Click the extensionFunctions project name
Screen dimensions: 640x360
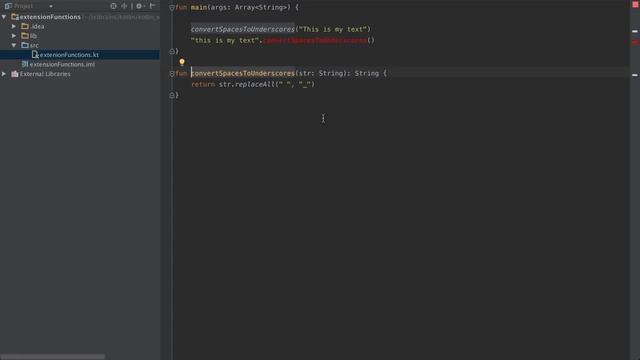(50, 17)
